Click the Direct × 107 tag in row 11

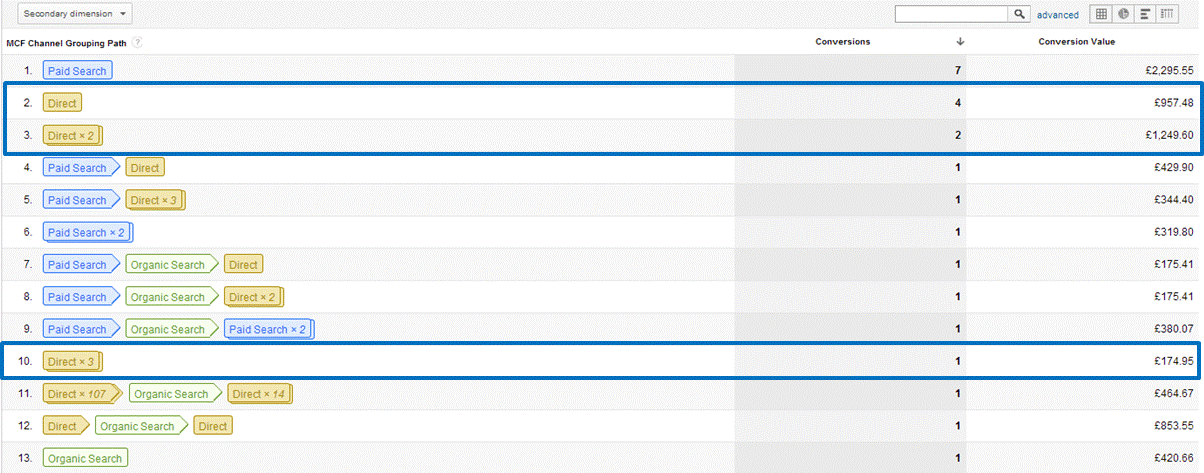pyautogui.click(x=83, y=394)
